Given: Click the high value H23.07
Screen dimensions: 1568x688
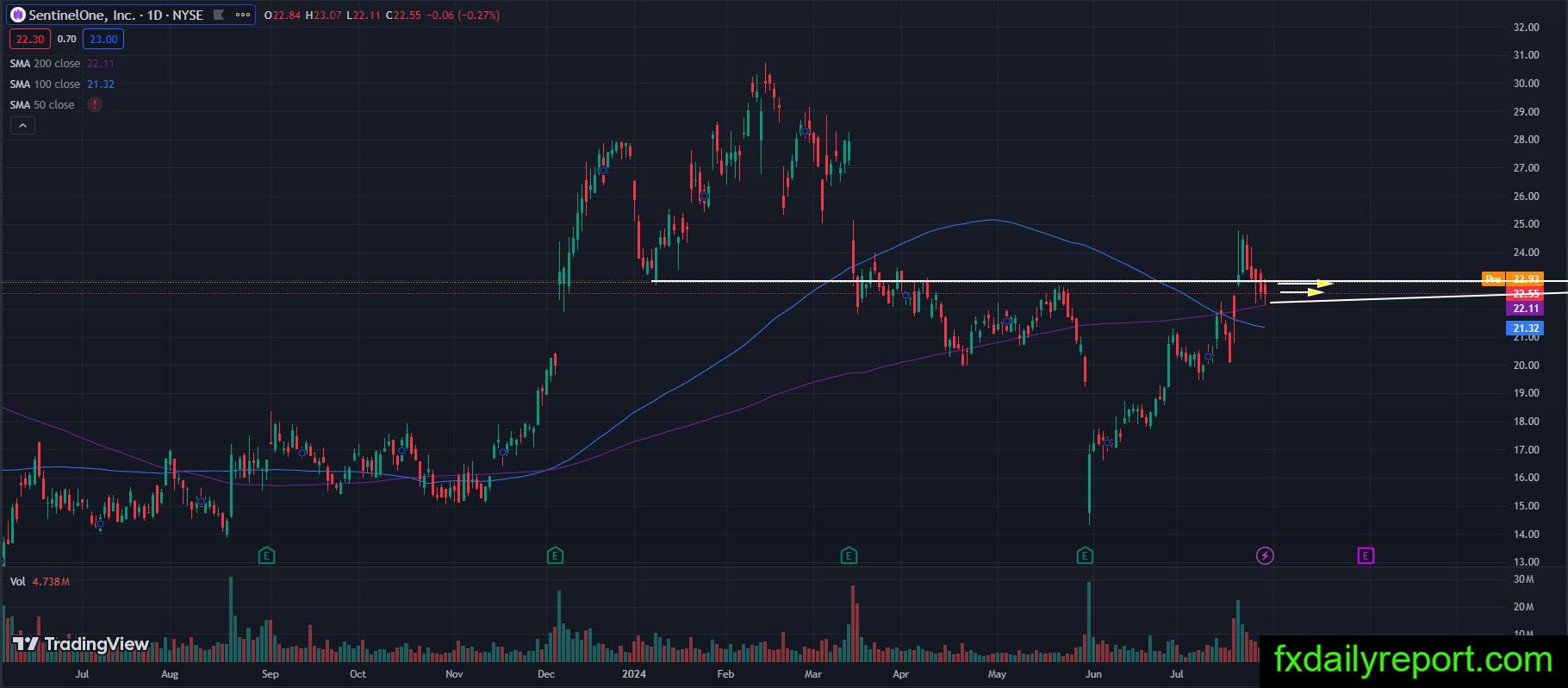Looking at the screenshot, I should [324, 16].
